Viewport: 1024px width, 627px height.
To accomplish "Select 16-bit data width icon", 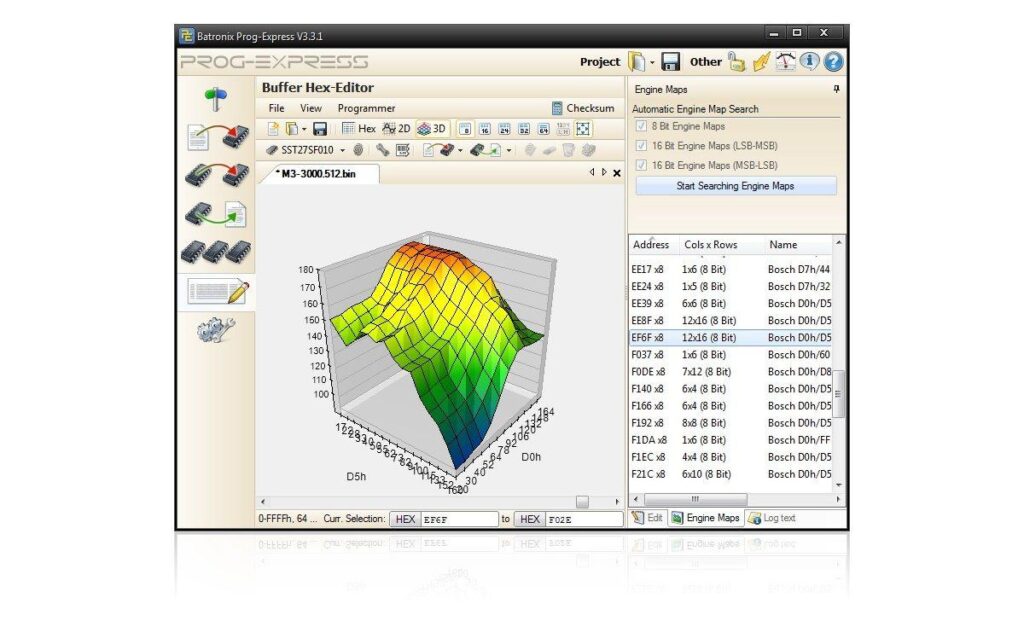I will coord(485,129).
